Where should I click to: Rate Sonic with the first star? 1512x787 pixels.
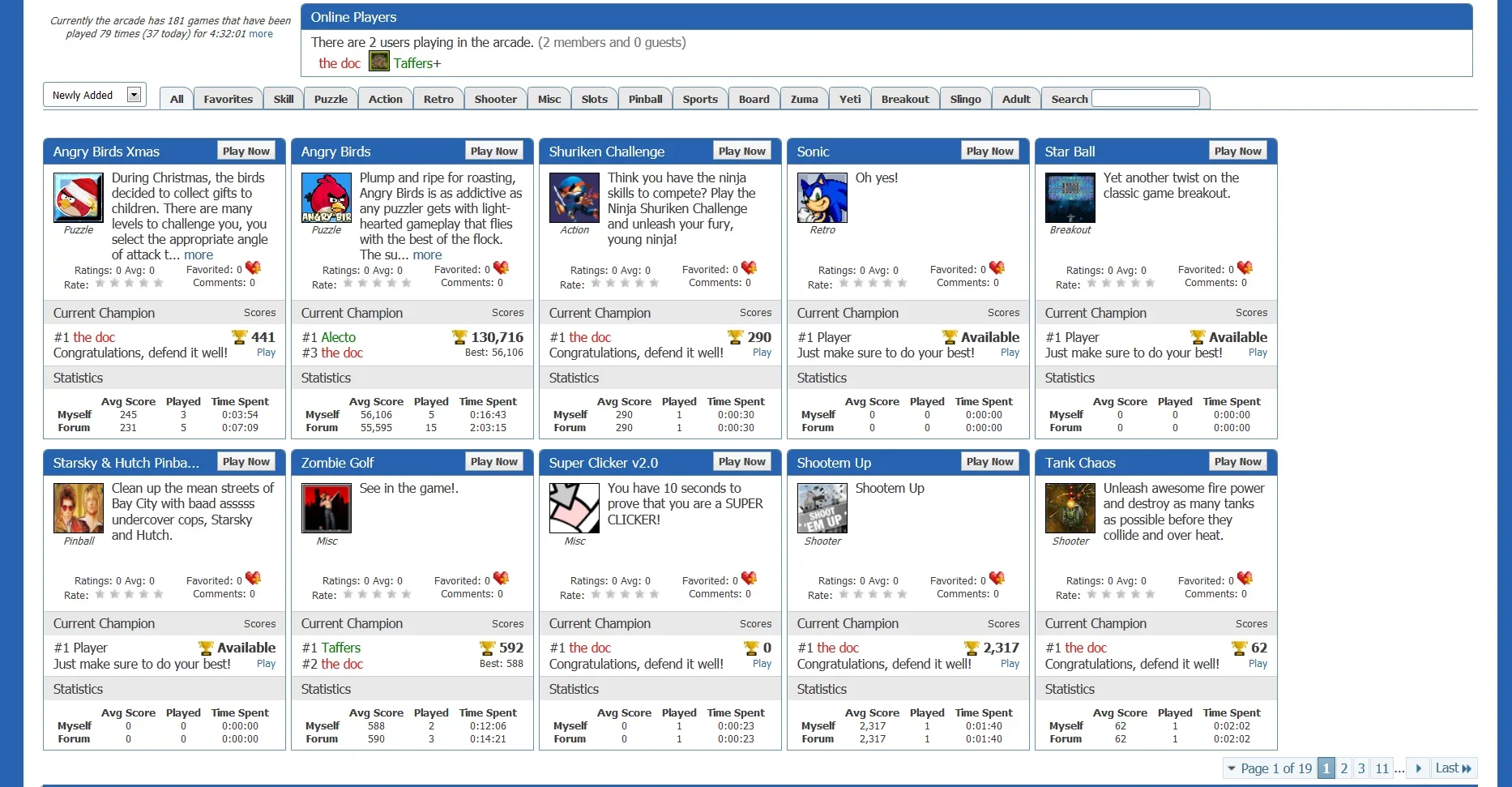(x=844, y=283)
